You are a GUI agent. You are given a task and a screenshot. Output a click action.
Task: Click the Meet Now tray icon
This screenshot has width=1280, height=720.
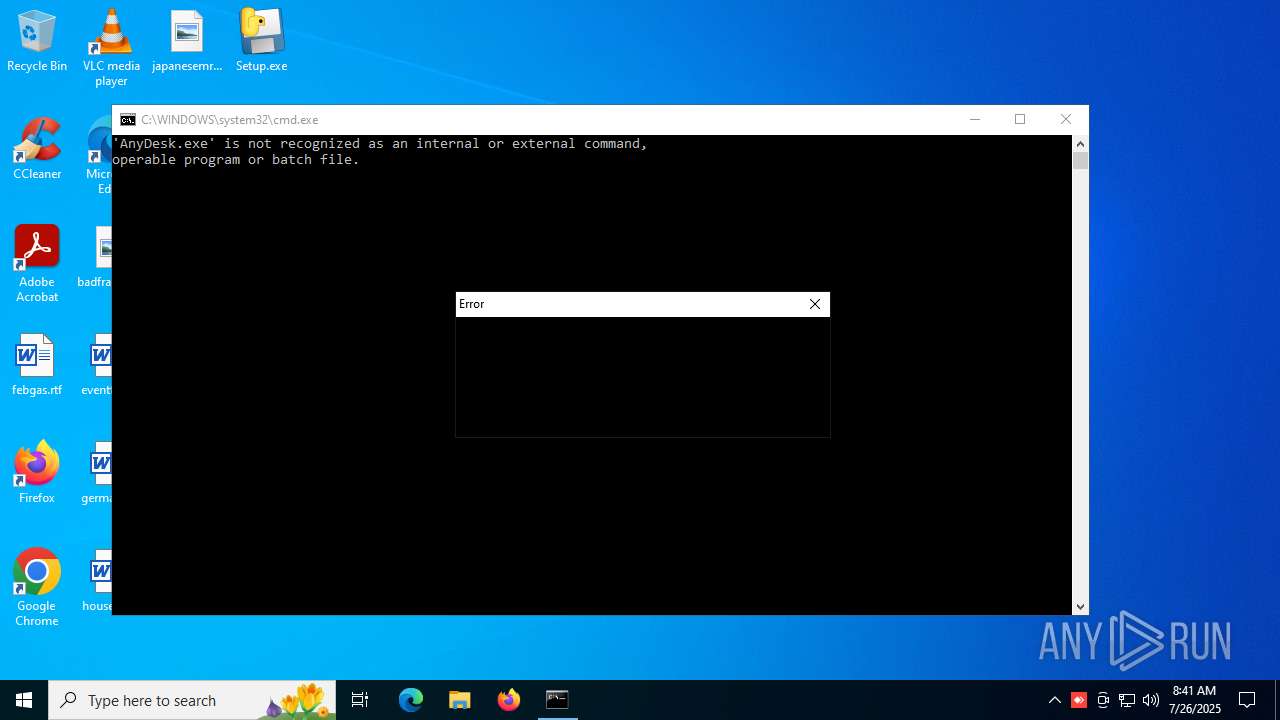pos(1103,700)
